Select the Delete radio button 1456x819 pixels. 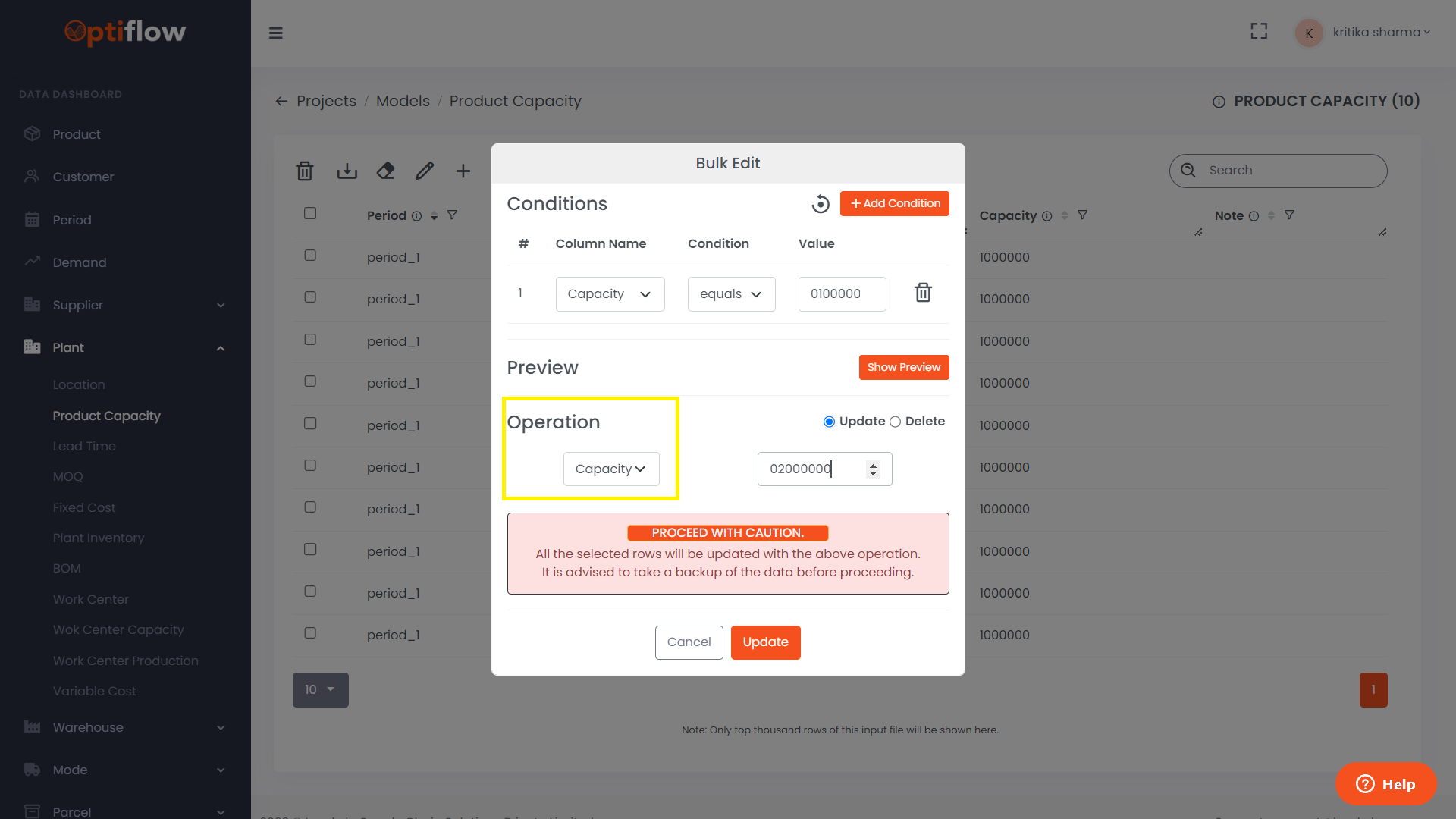tap(895, 422)
